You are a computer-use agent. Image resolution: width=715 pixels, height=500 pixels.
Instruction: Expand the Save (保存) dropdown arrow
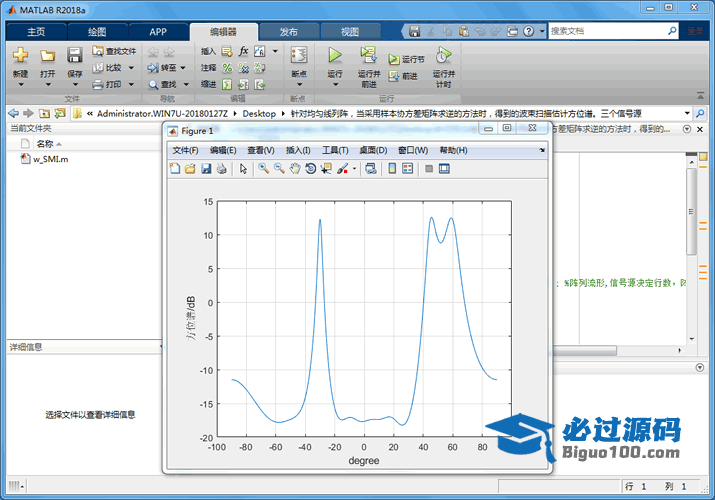75,85
